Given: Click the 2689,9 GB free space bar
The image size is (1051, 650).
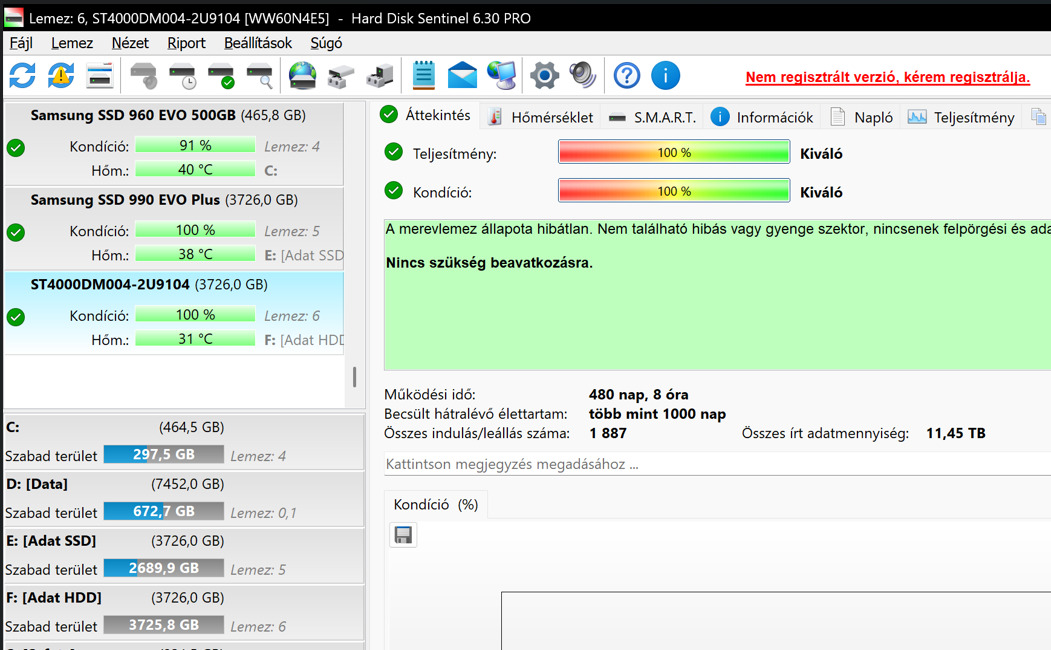Looking at the screenshot, I should point(164,568).
